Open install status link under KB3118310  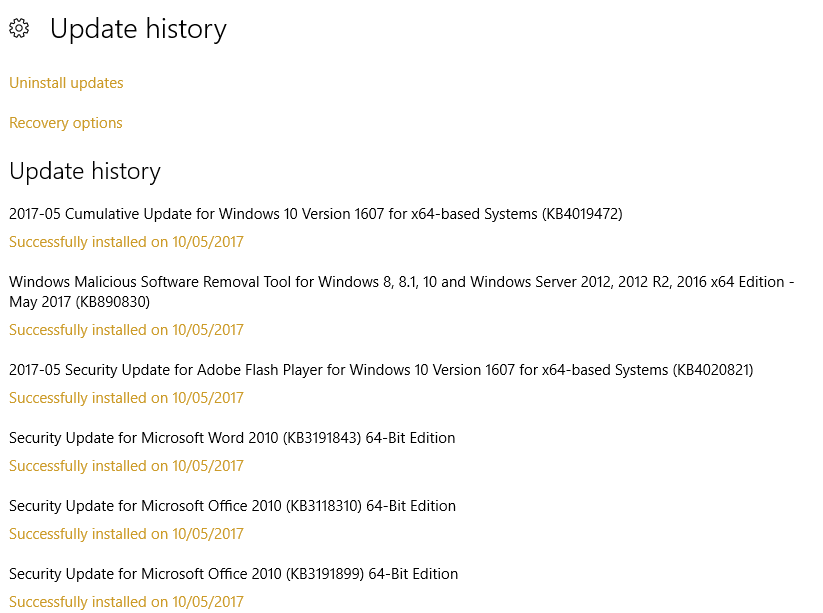click(x=126, y=534)
